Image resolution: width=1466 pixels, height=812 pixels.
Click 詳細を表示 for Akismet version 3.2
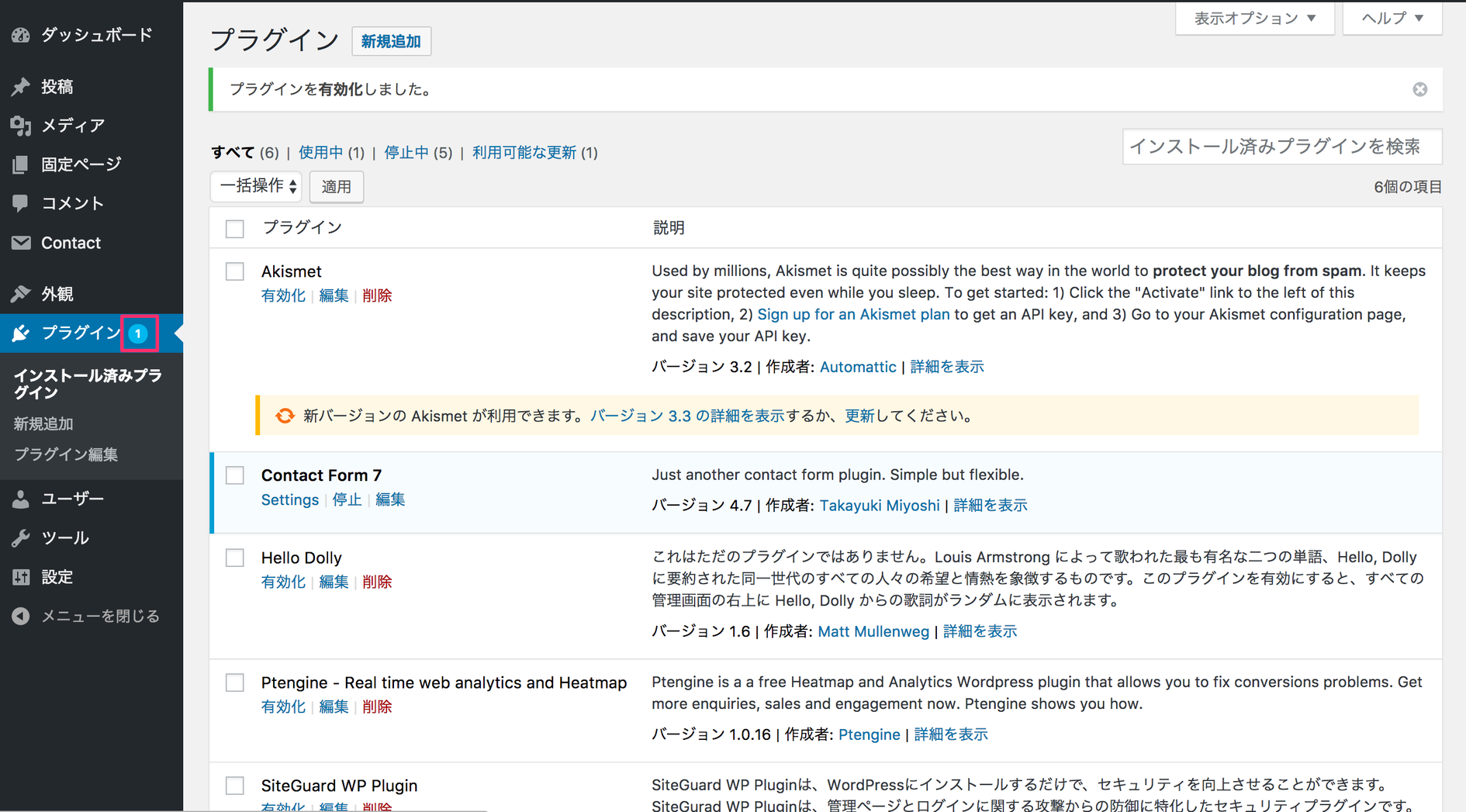click(947, 367)
